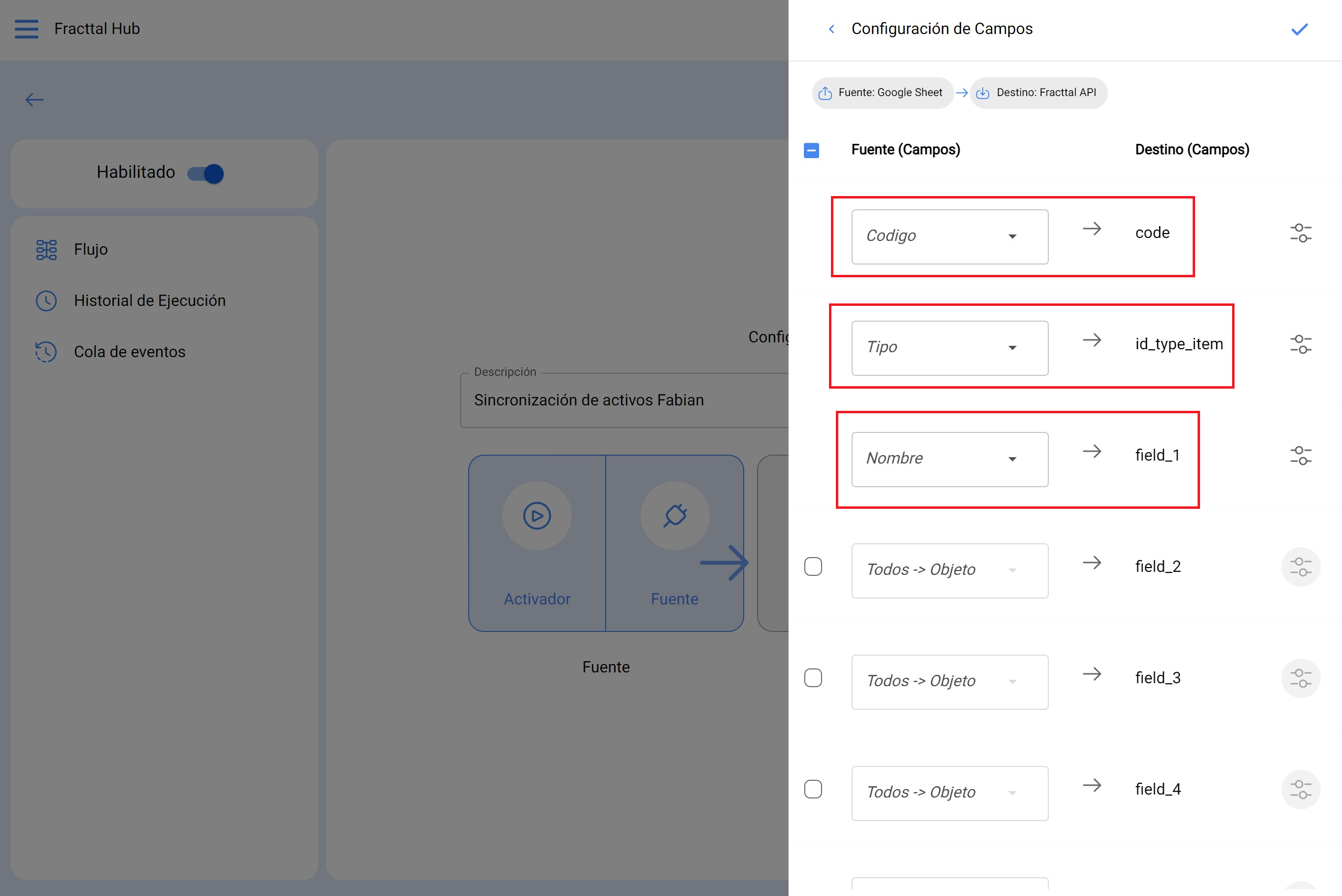The image size is (1342, 896).
Task: Click the Fuente step label in the flow card
Action: tap(674, 599)
